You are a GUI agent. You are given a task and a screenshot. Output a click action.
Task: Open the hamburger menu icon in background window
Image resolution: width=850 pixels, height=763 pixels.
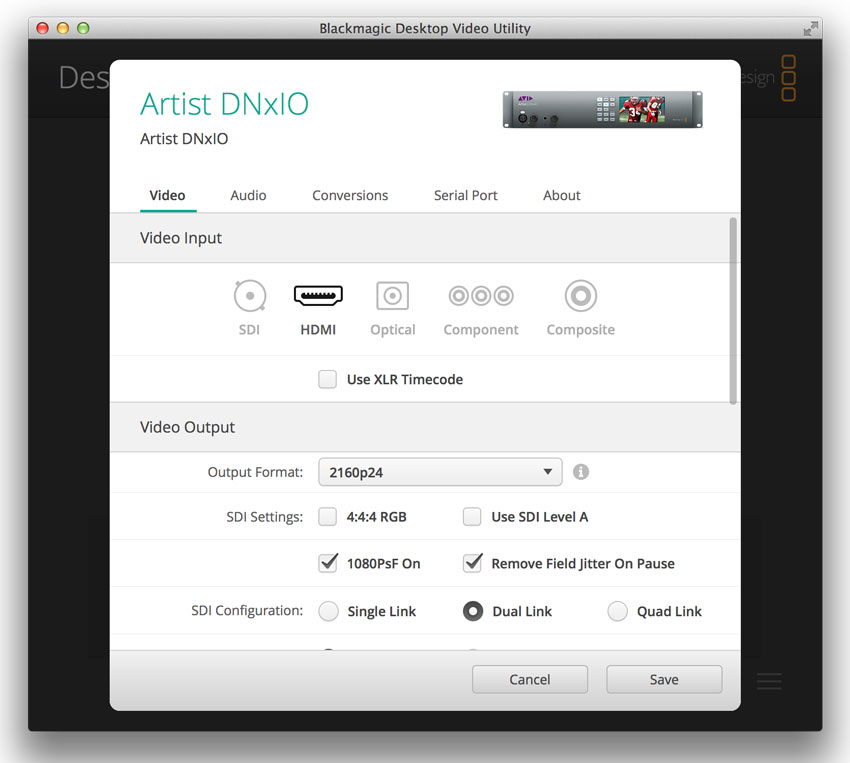769,681
